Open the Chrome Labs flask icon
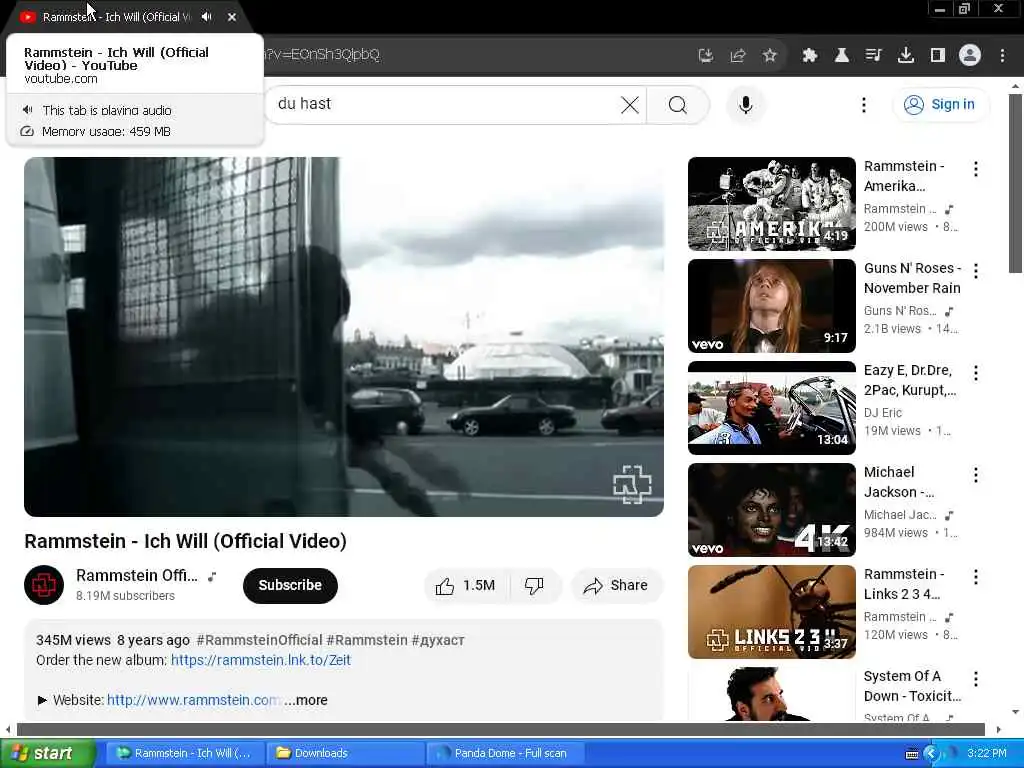Viewport: 1024px width, 768px height. [842, 56]
